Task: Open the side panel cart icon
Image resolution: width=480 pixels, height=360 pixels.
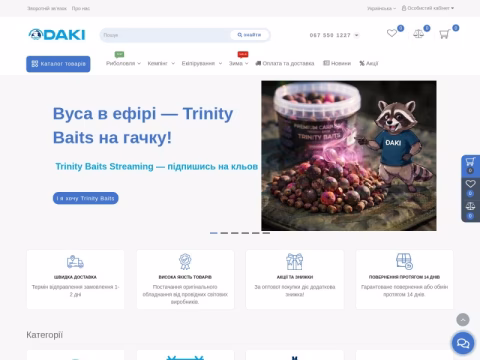Action: click(x=470, y=162)
